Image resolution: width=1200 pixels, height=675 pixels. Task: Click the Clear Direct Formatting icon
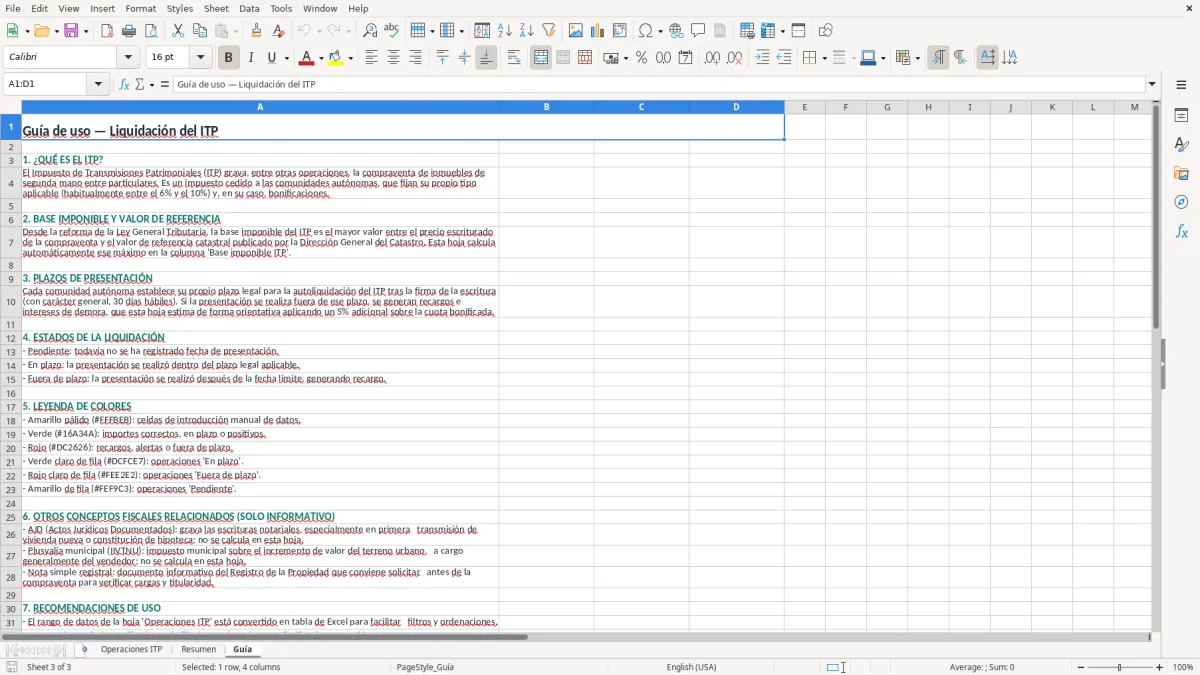[x=278, y=31]
